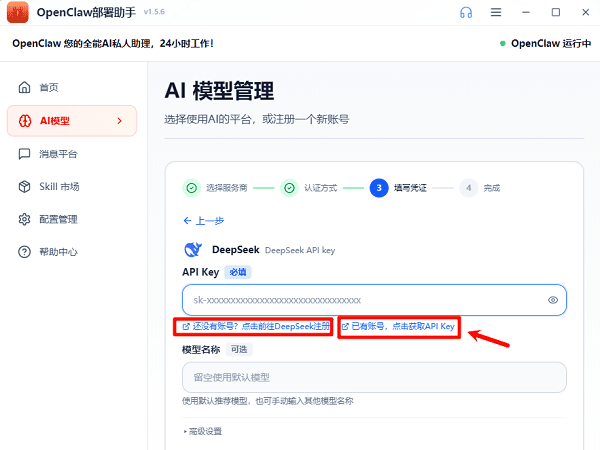
Task: Open the Skill 市场 sidebar item
Action: click(72, 187)
